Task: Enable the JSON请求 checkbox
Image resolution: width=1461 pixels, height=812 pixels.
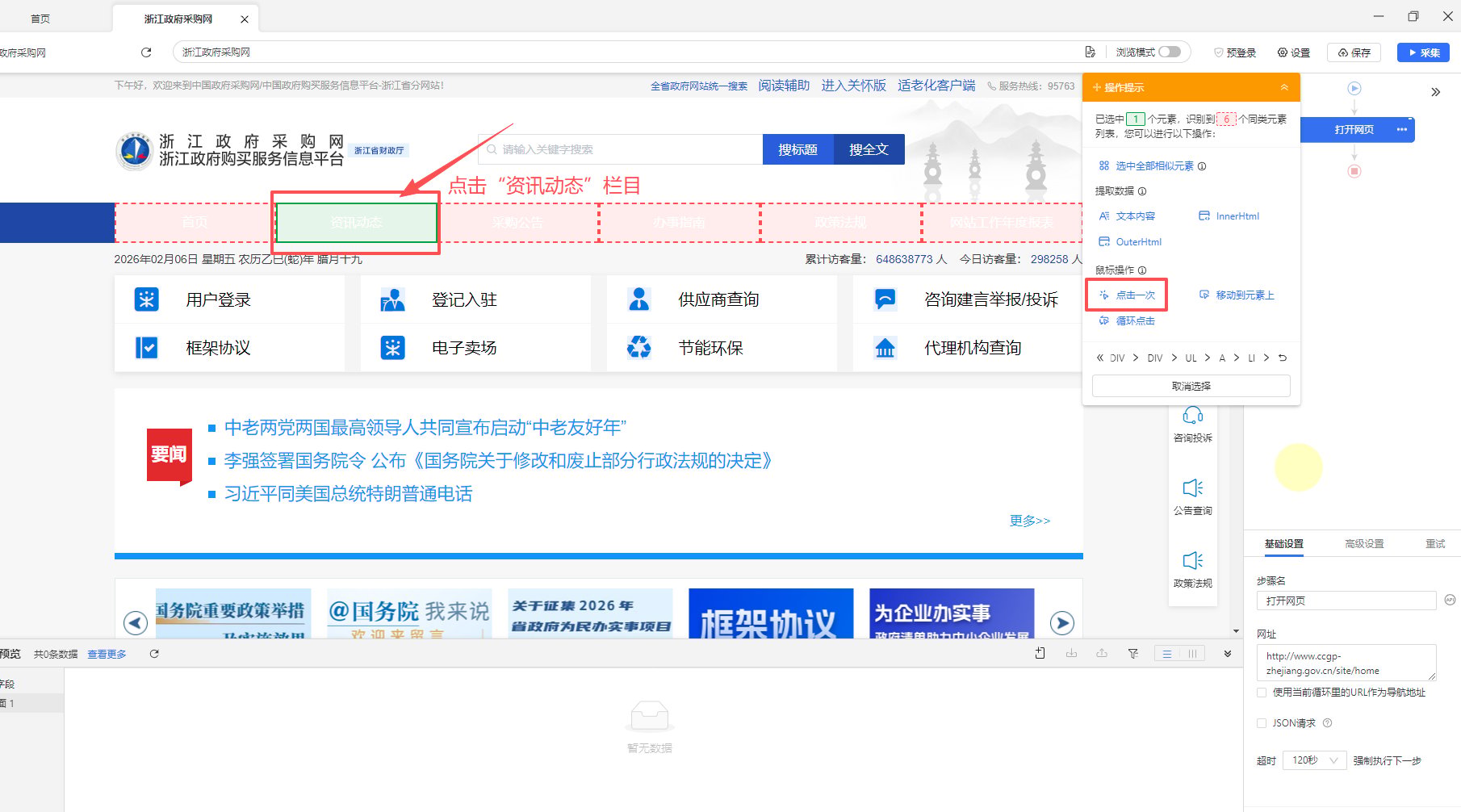Action: point(1262,723)
